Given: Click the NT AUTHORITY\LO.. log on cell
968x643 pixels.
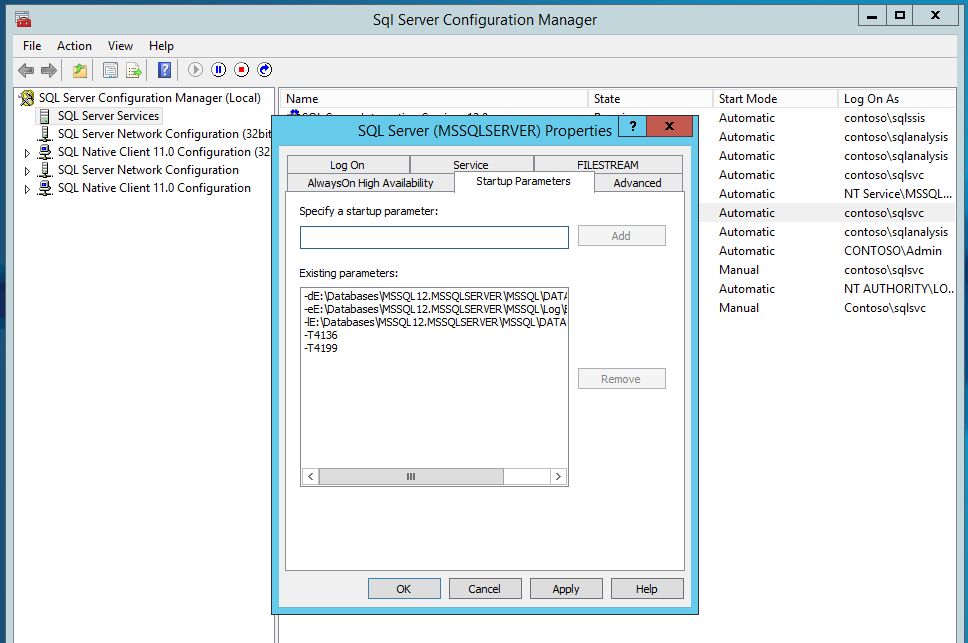Looking at the screenshot, I should pos(899,289).
